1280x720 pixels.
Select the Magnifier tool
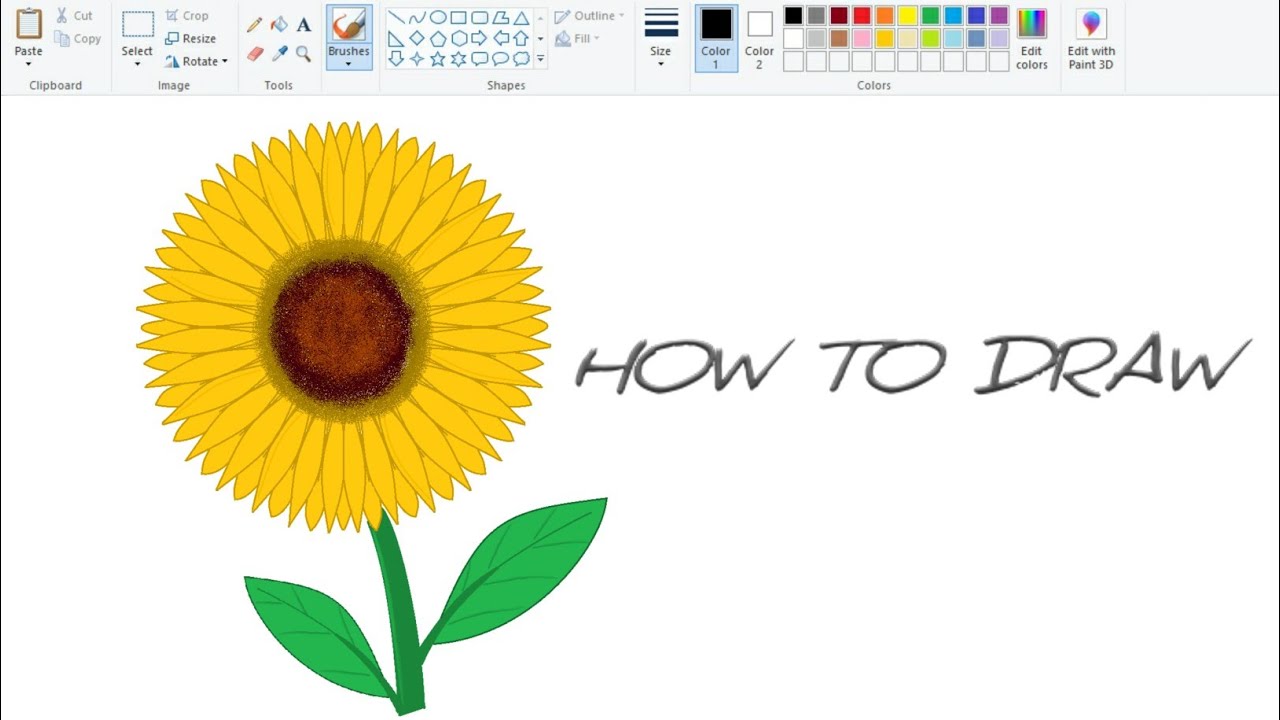coord(304,53)
